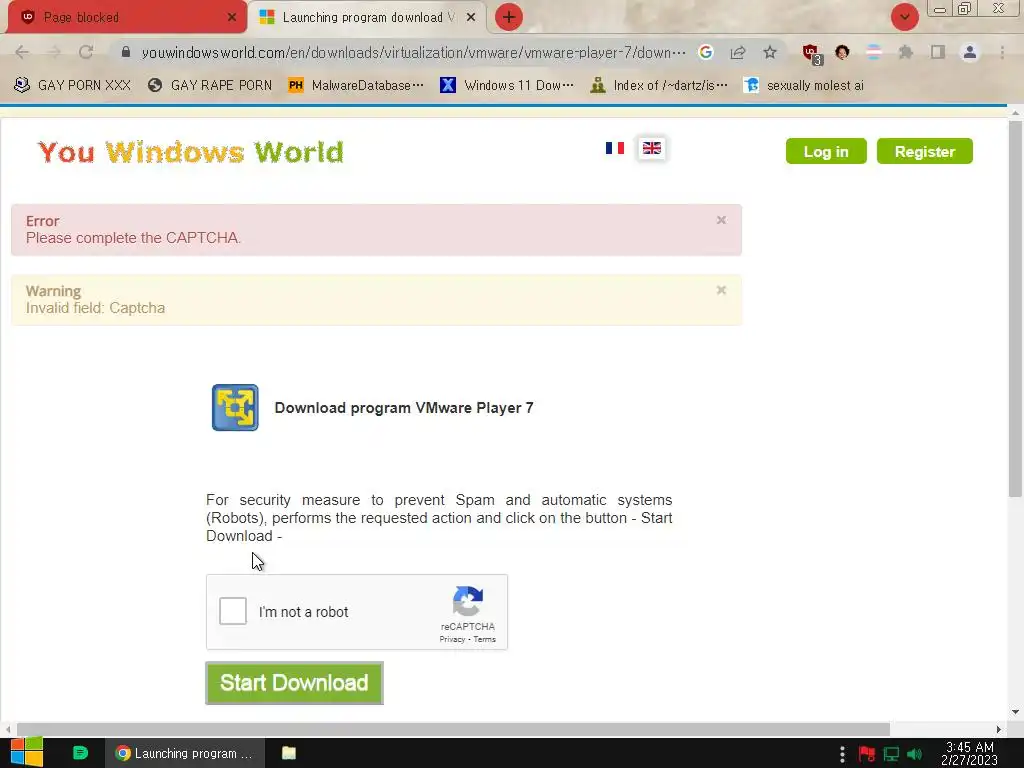This screenshot has width=1024, height=768.
Task: Toggle the browser side panel
Action: pos(938,52)
